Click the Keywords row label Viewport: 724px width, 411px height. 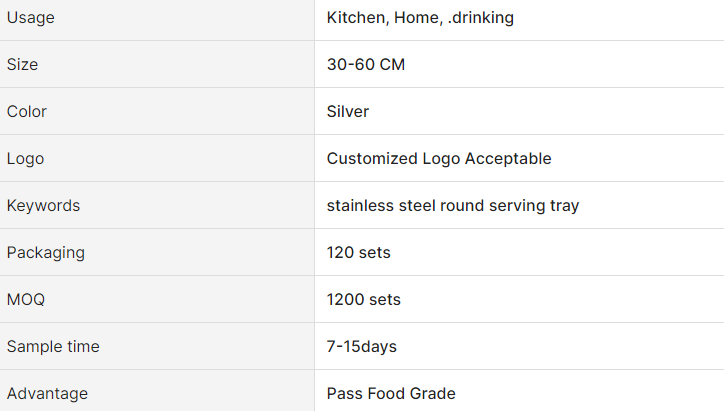pos(43,206)
